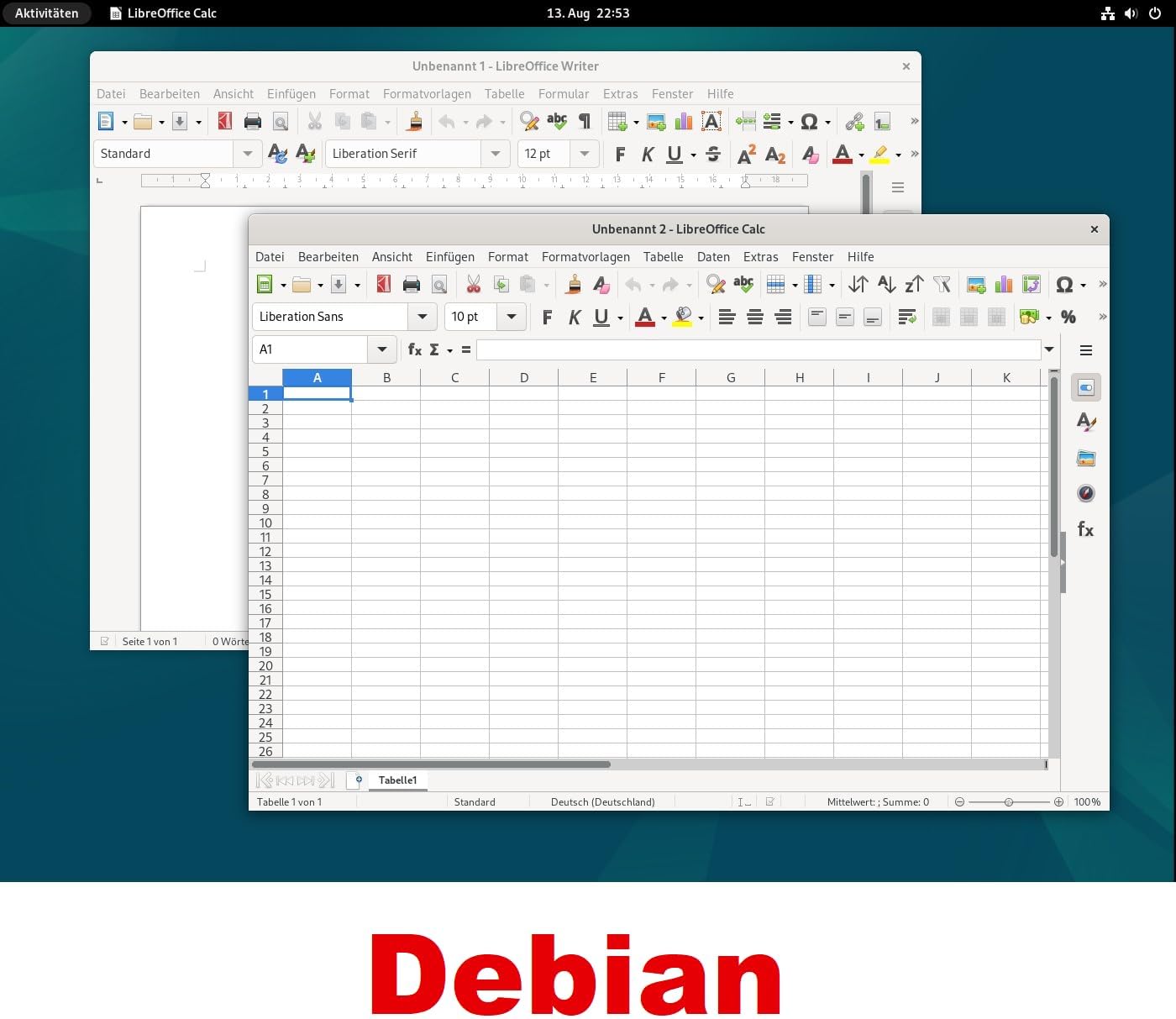1176x1019 pixels.
Task: Toggle italic formatting in Calc
Action: pyautogui.click(x=575, y=317)
